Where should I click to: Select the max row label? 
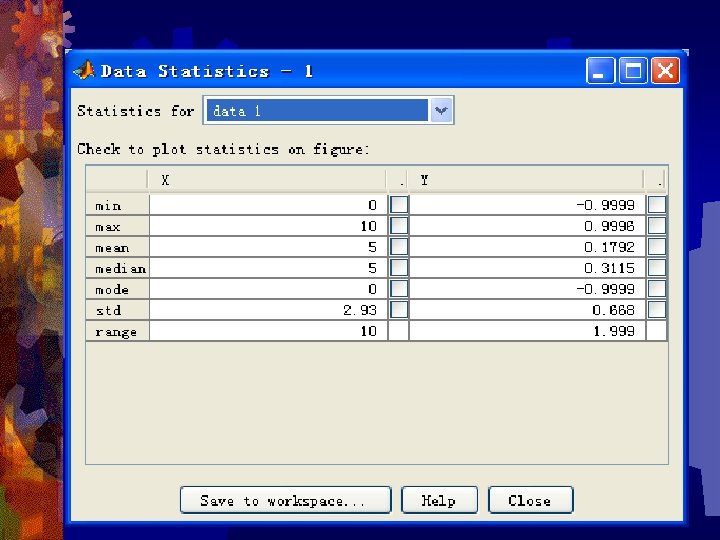point(118,226)
